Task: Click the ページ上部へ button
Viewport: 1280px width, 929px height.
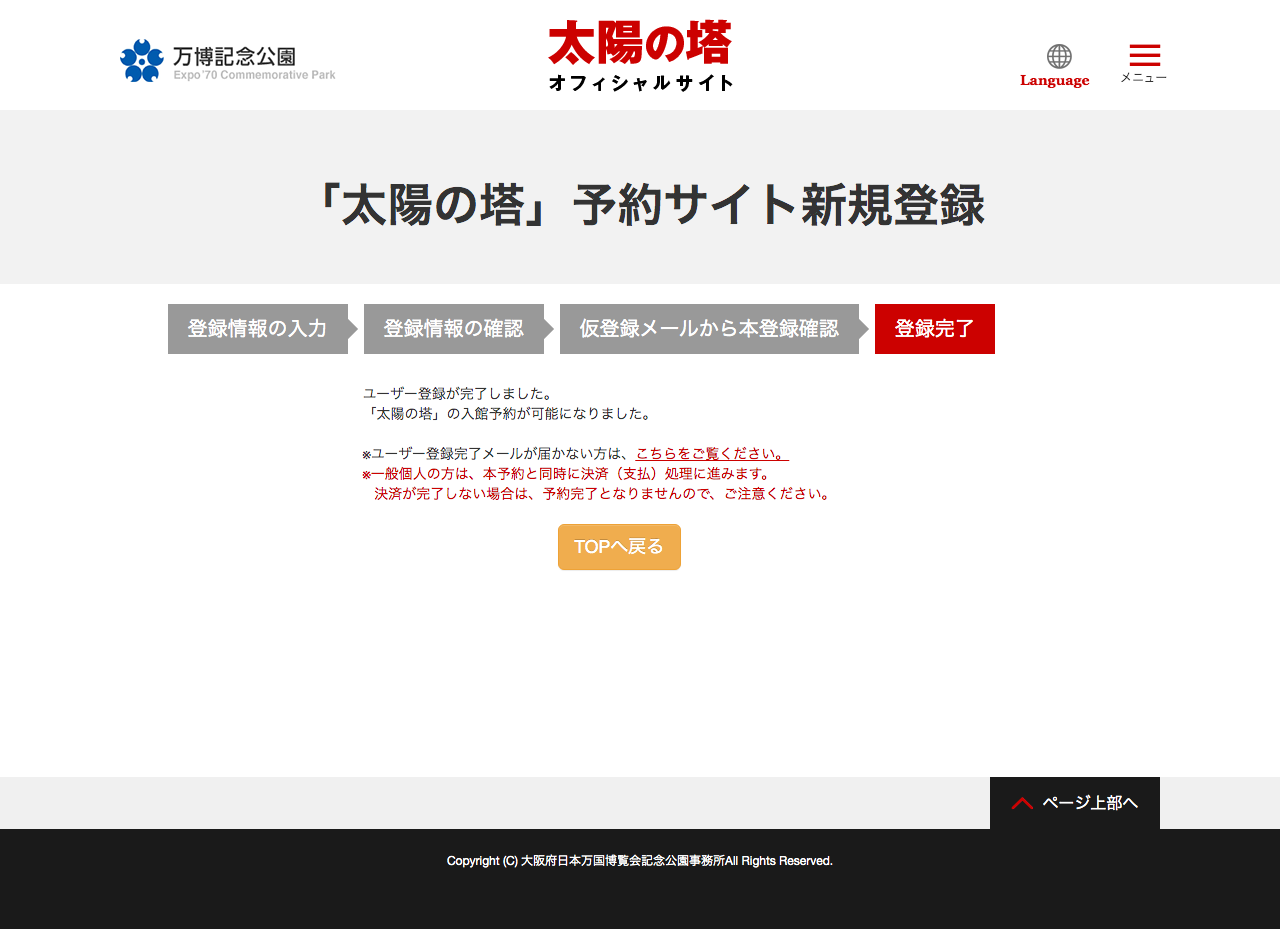Action: click(x=1075, y=803)
